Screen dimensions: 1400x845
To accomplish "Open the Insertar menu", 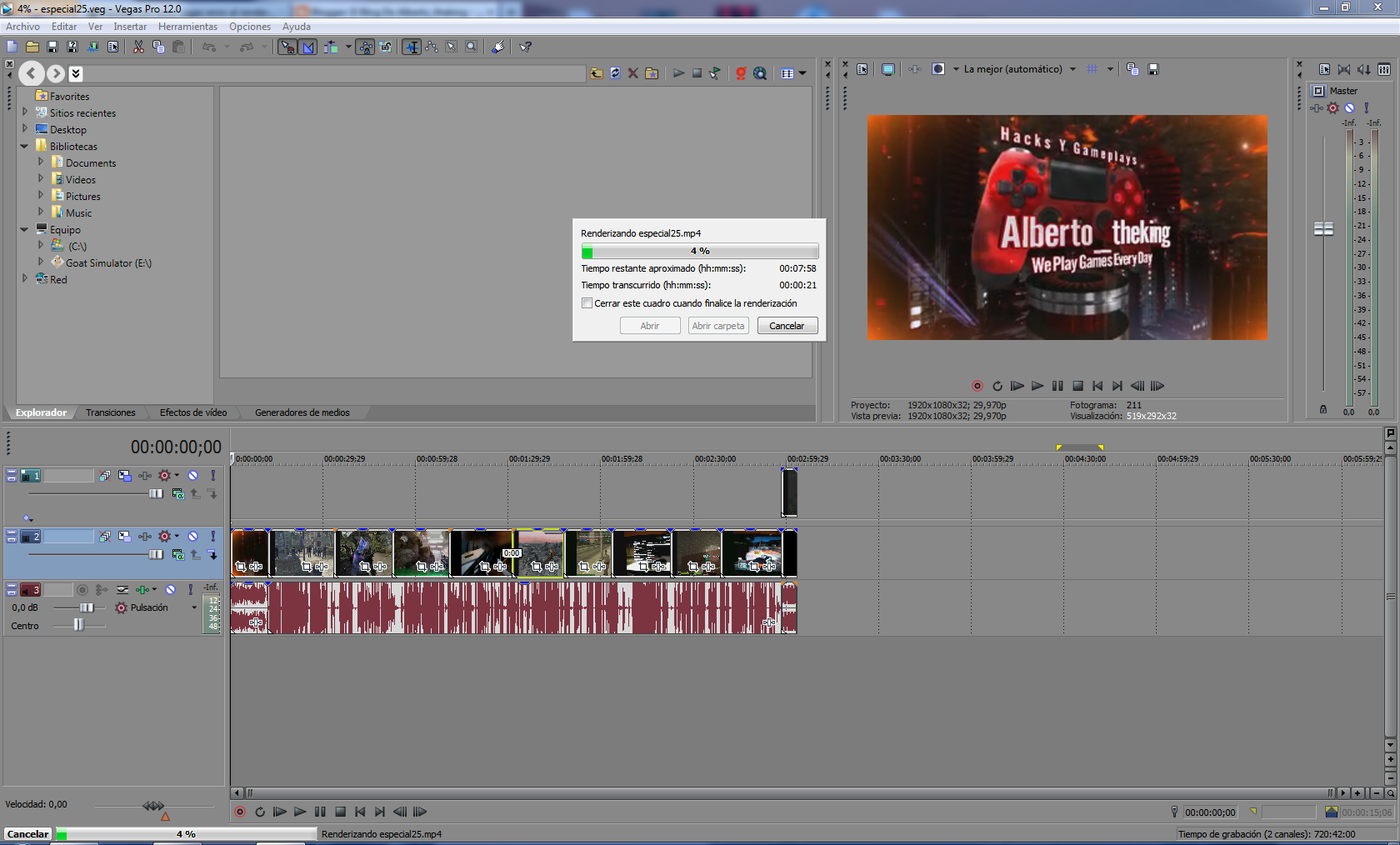I will (x=130, y=27).
